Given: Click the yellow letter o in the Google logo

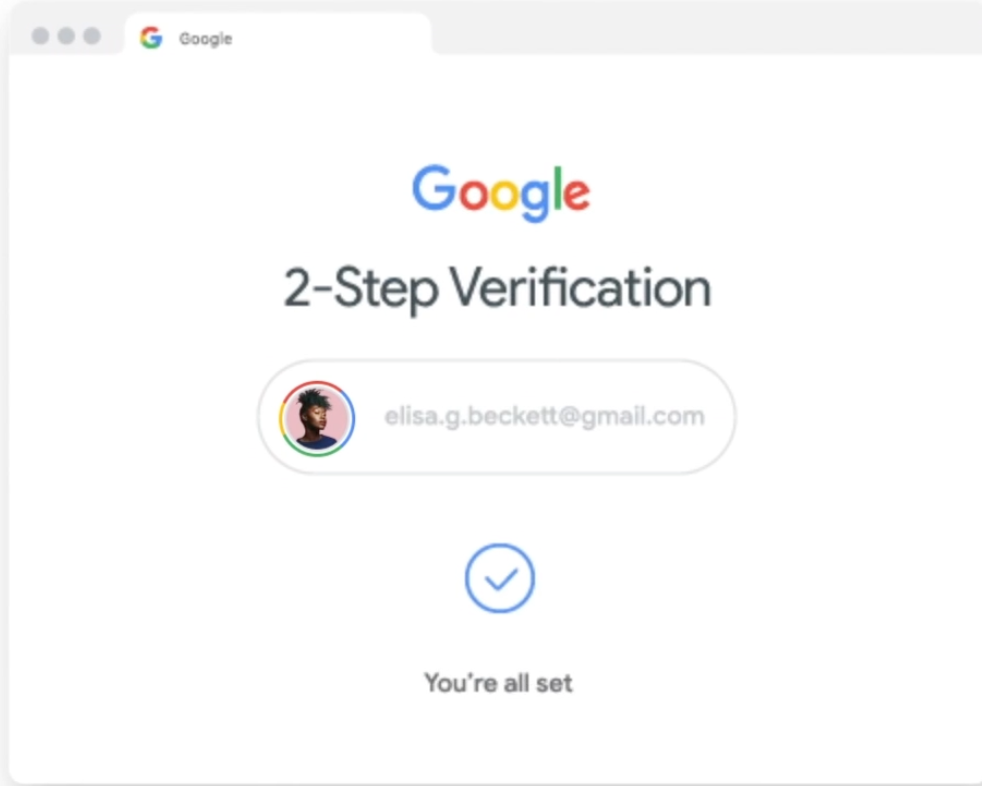Looking at the screenshot, I should click(505, 194).
